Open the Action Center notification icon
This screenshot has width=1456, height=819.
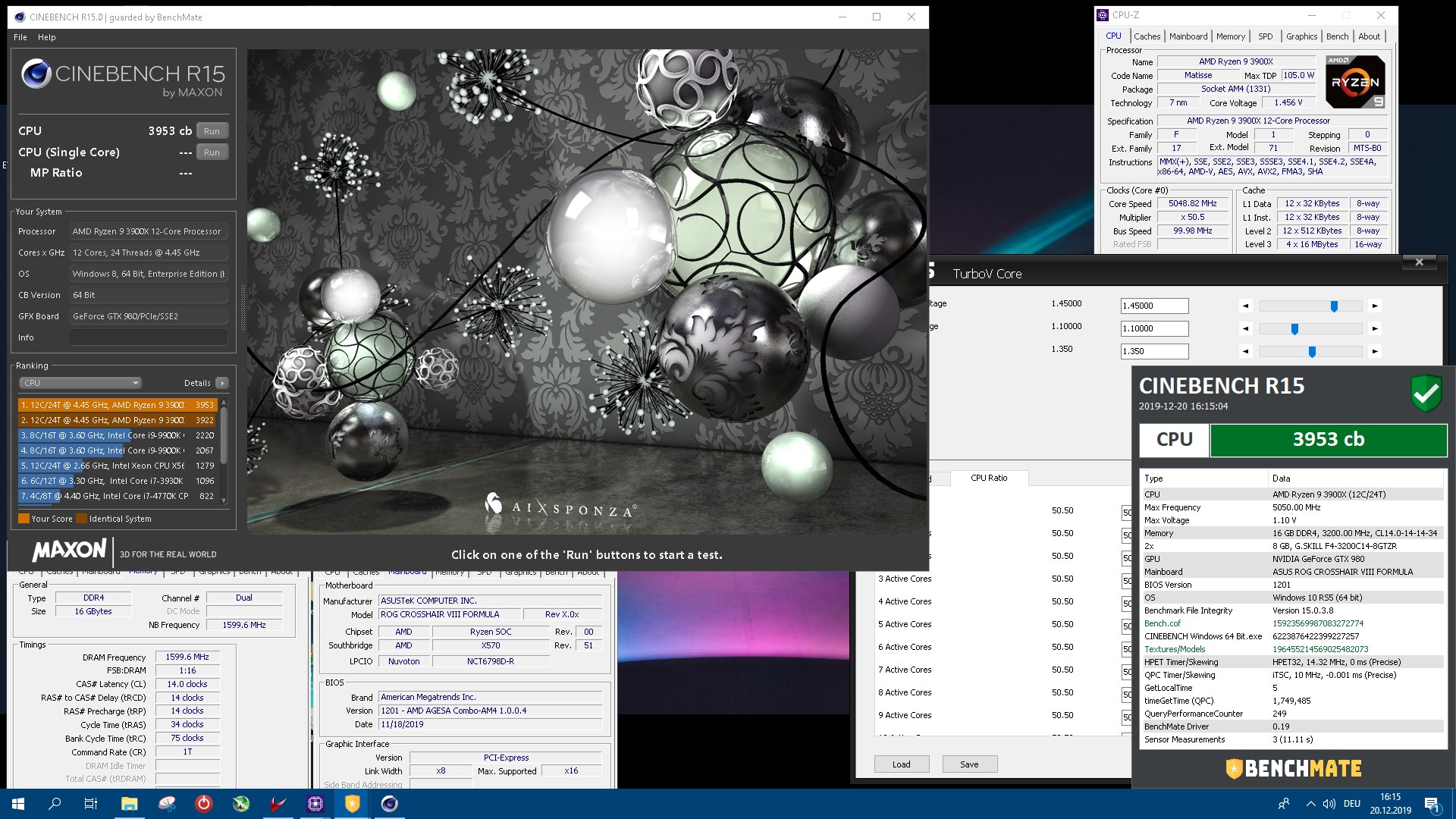tap(1432, 804)
